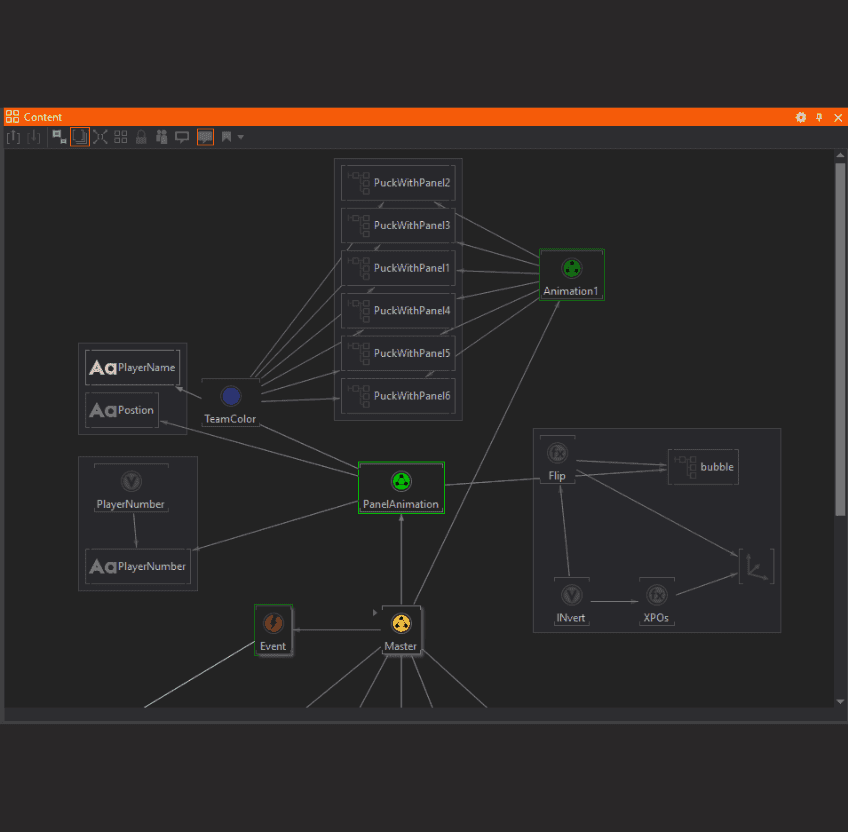
Task: Select the PanelAnimation node
Action: (x=401, y=489)
